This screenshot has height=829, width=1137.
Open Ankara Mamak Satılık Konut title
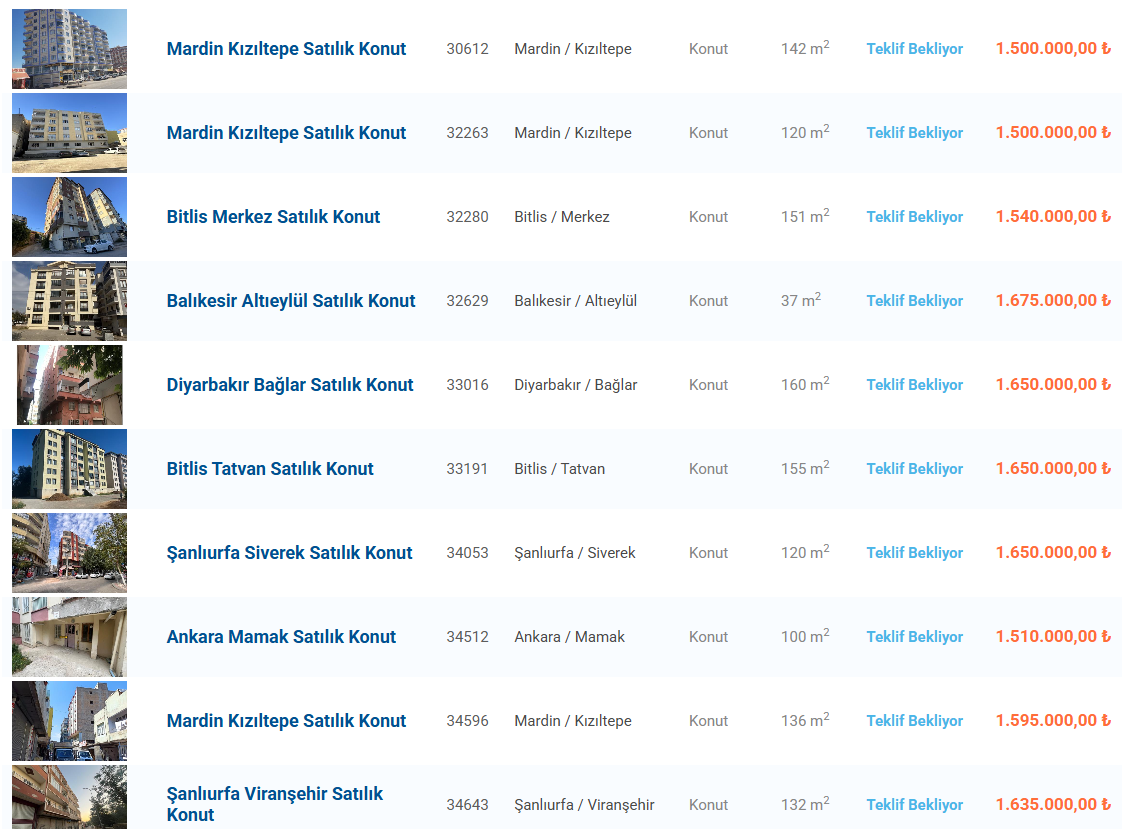tap(281, 637)
